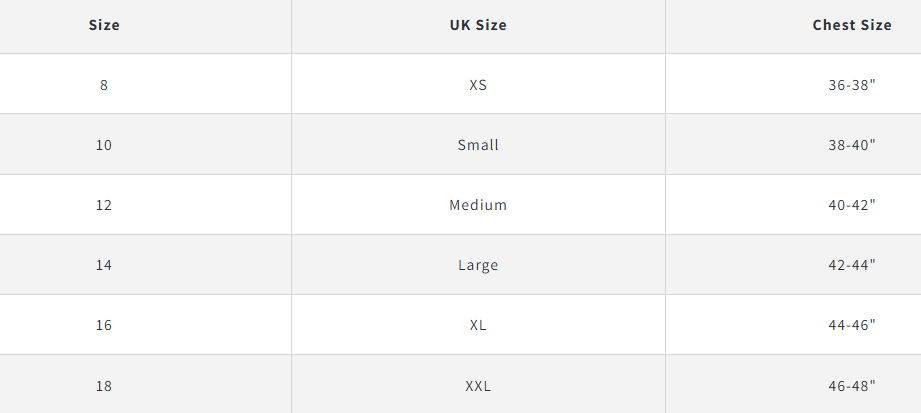This screenshot has height=413, width=921.
Task: Click the Size column header
Action: point(104,25)
